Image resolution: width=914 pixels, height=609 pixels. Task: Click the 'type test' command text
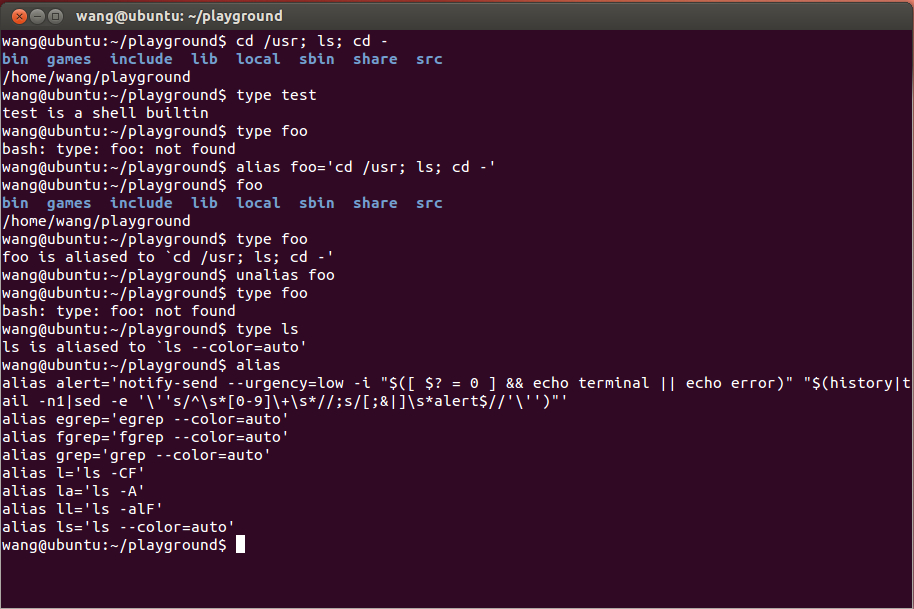tap(276, 95)
